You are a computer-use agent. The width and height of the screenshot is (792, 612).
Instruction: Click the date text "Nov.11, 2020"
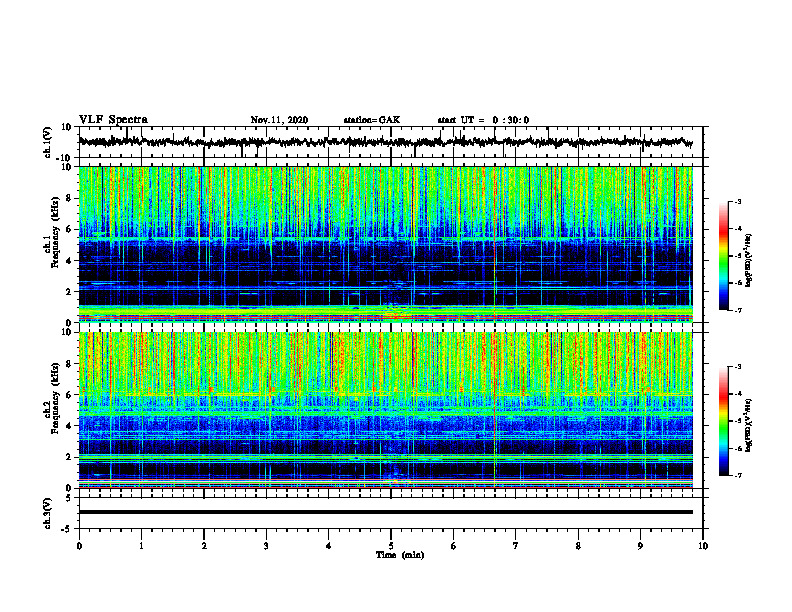tap(279, 120)
